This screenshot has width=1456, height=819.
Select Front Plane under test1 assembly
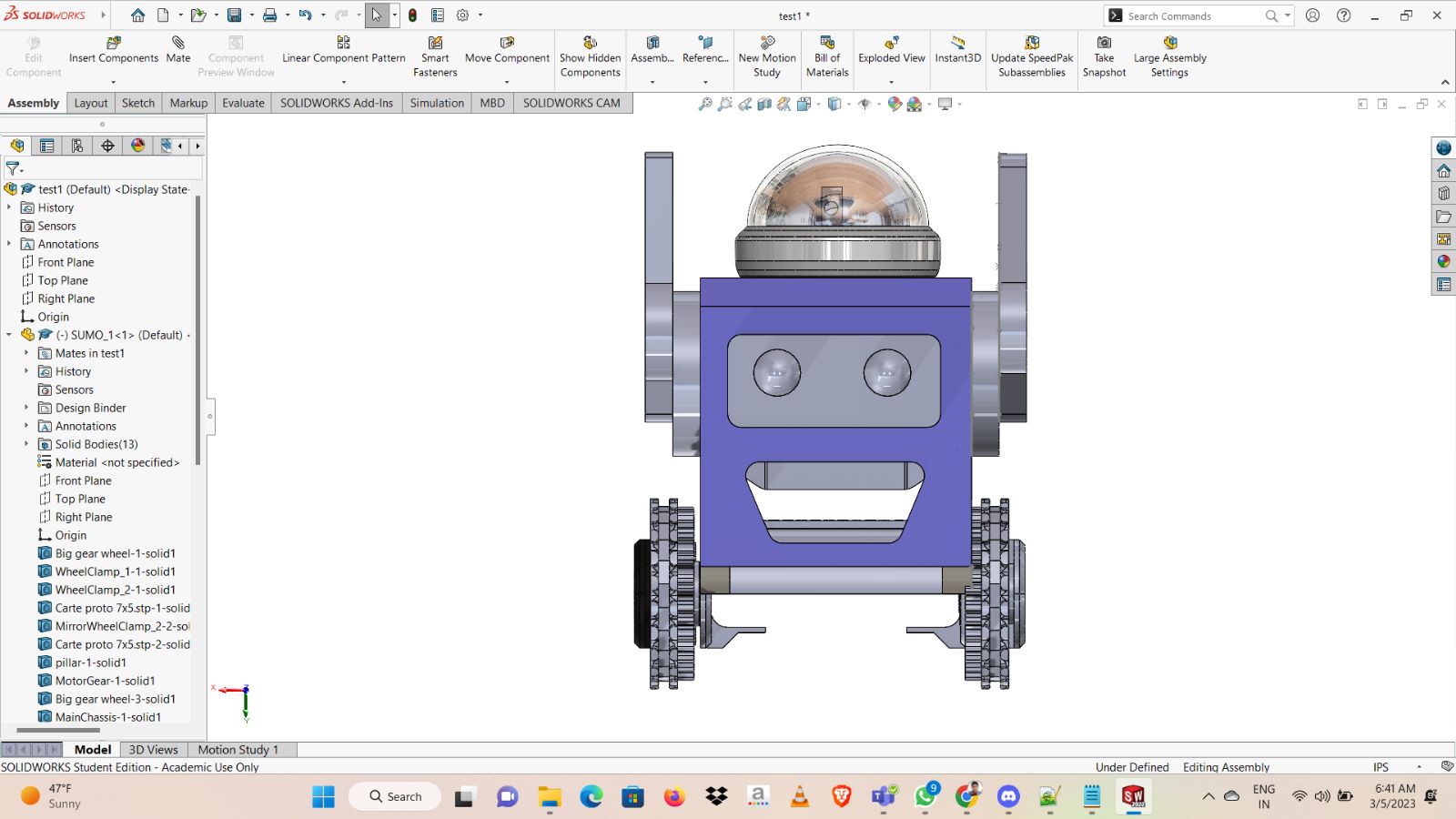[x=66, y=262]
